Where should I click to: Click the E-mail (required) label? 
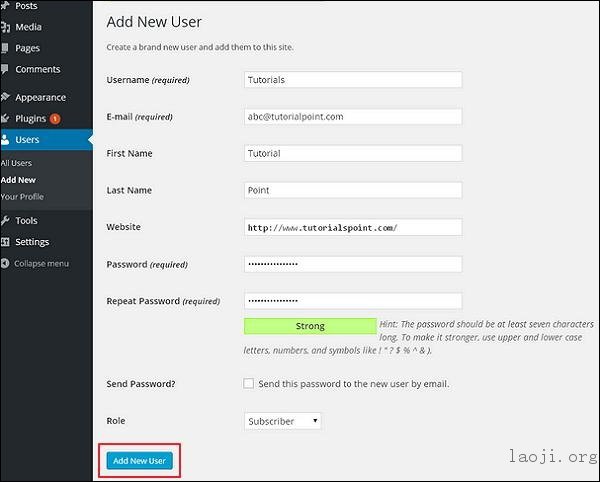tap(140, 117)
